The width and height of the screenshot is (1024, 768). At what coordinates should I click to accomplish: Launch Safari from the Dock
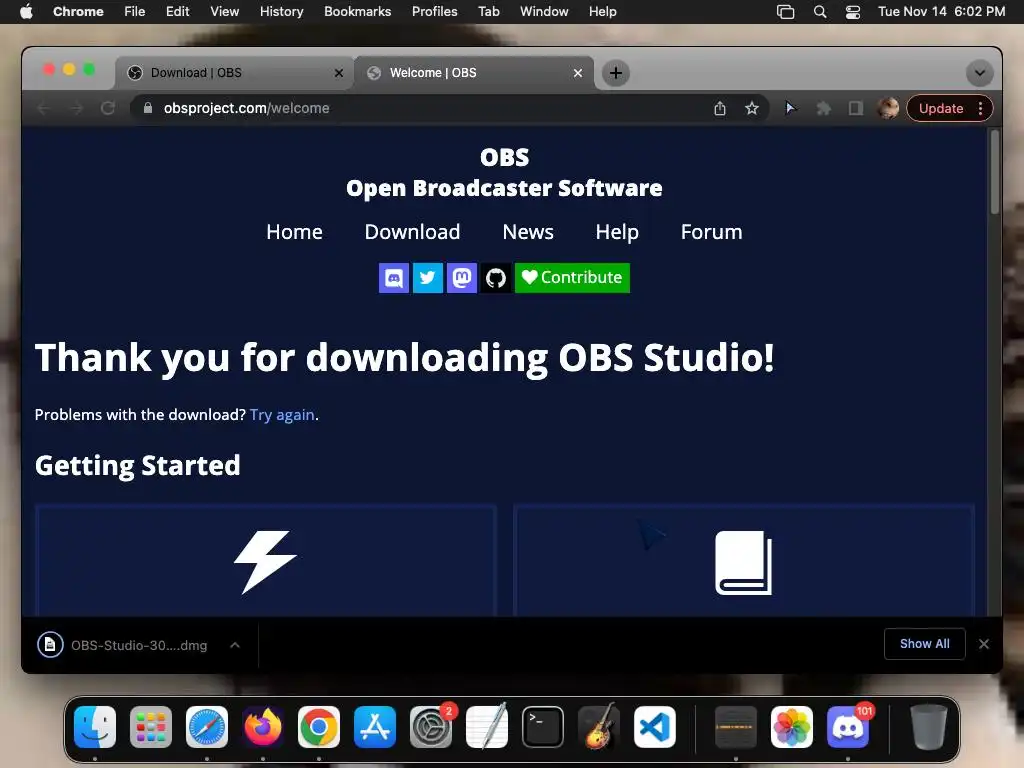[x=207, y=727]
